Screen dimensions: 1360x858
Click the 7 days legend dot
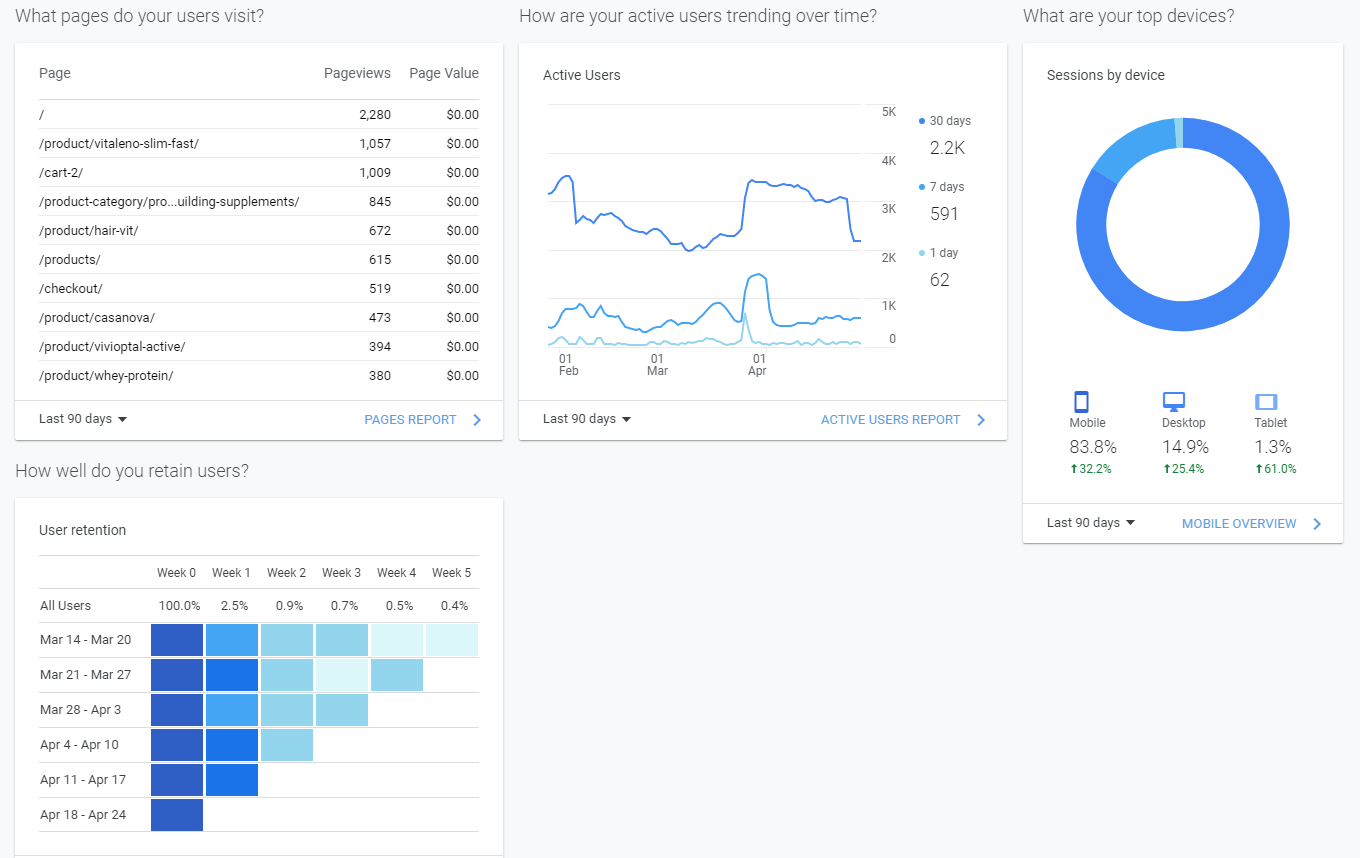pos(922,187)
